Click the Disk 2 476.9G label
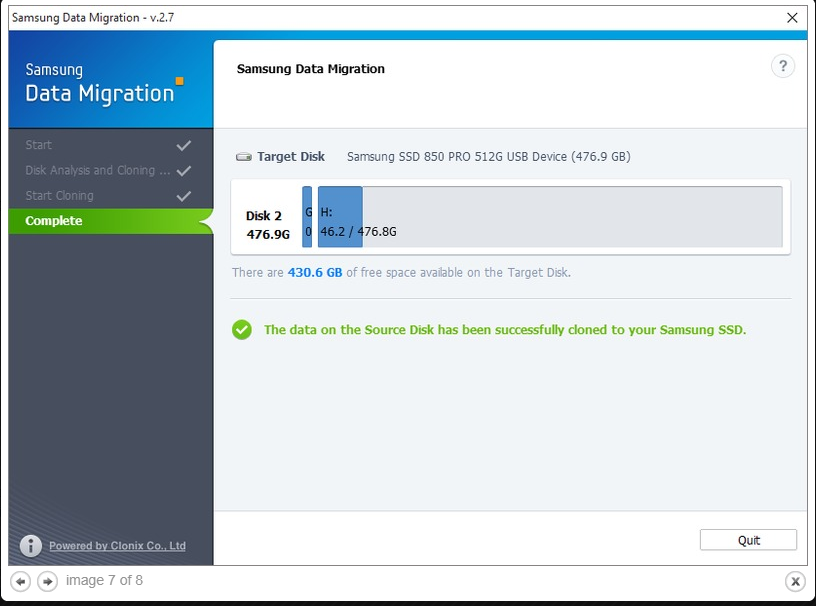The width and height of the screenshot is (816, 606). click(267, 225)
